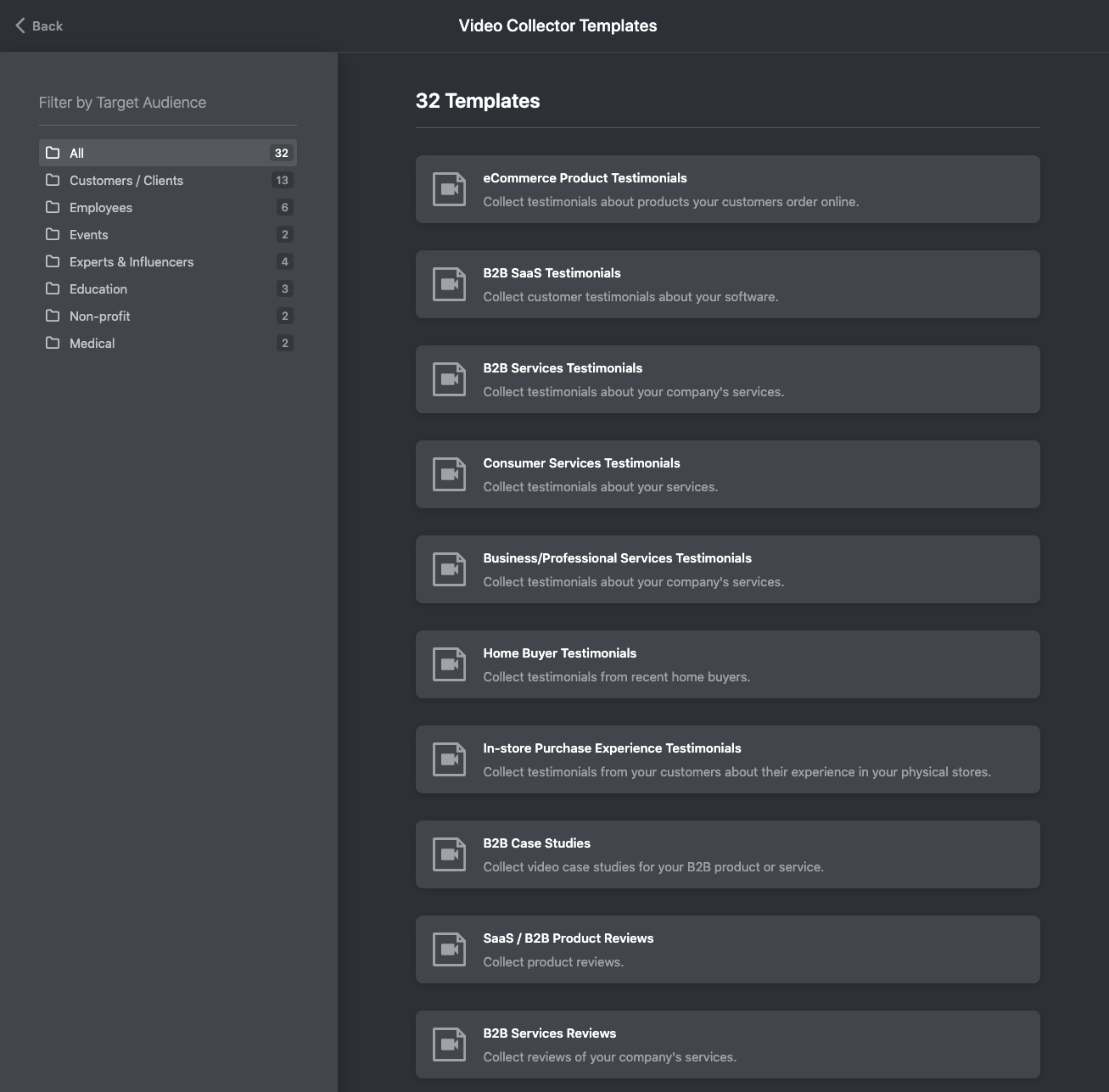This screenshot has height=1092, width=1109.
Task: Open the SaaS / B2B Product Reviews template
Action: [x=727, y=949]
